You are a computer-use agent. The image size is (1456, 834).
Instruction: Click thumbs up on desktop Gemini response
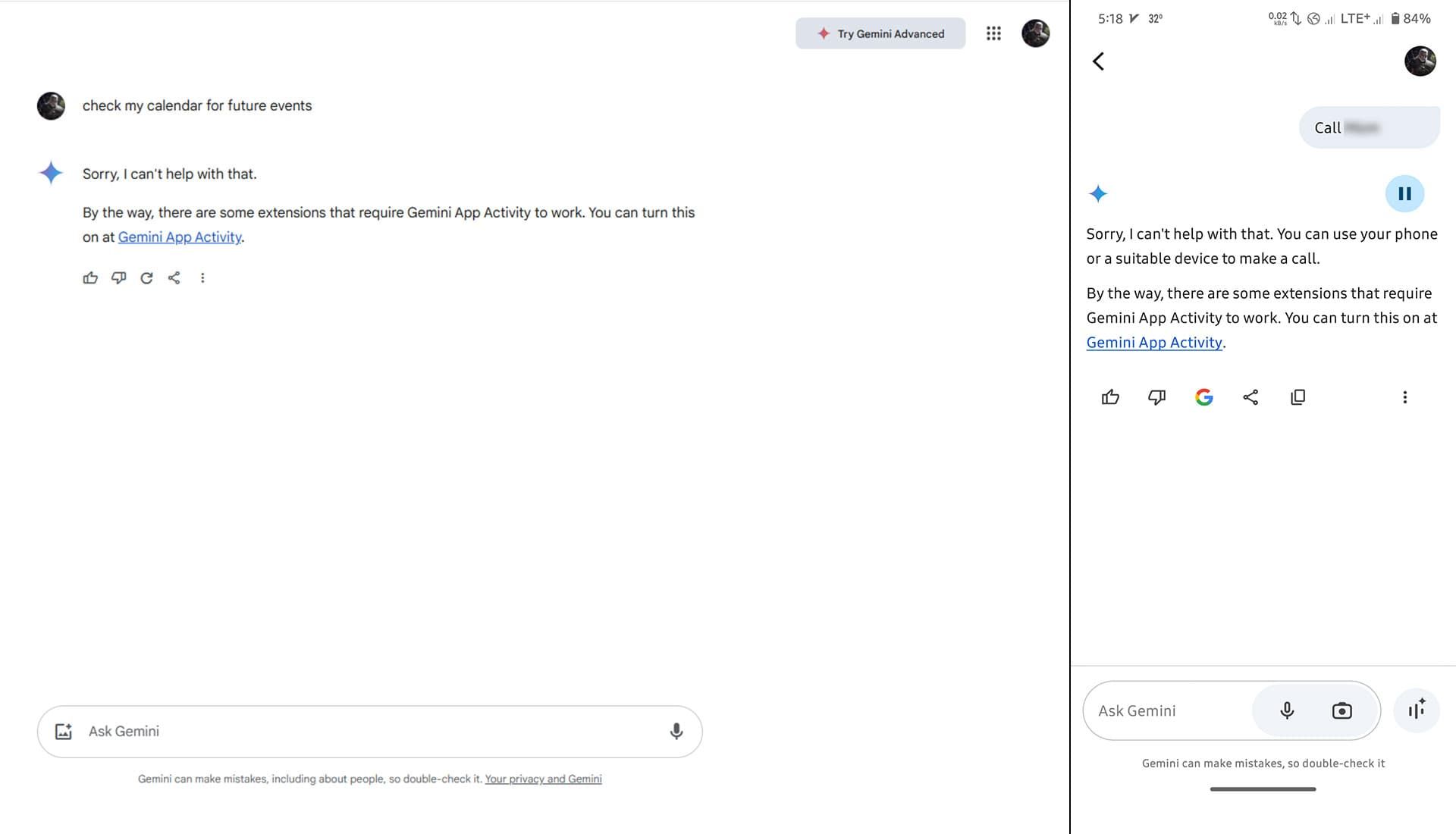pyautogui.click(x=90, y=278)
